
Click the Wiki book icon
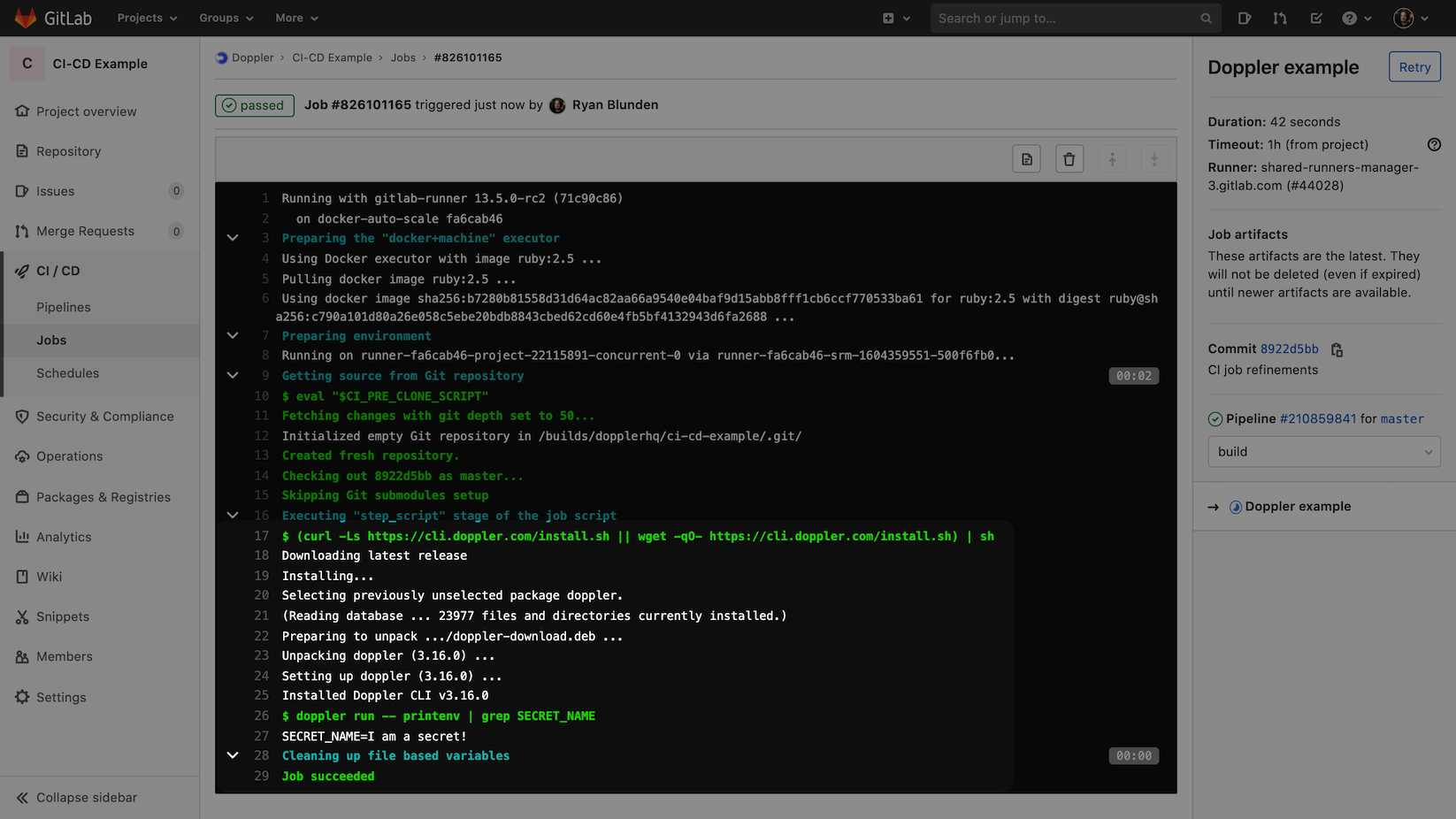pos(22,577)
